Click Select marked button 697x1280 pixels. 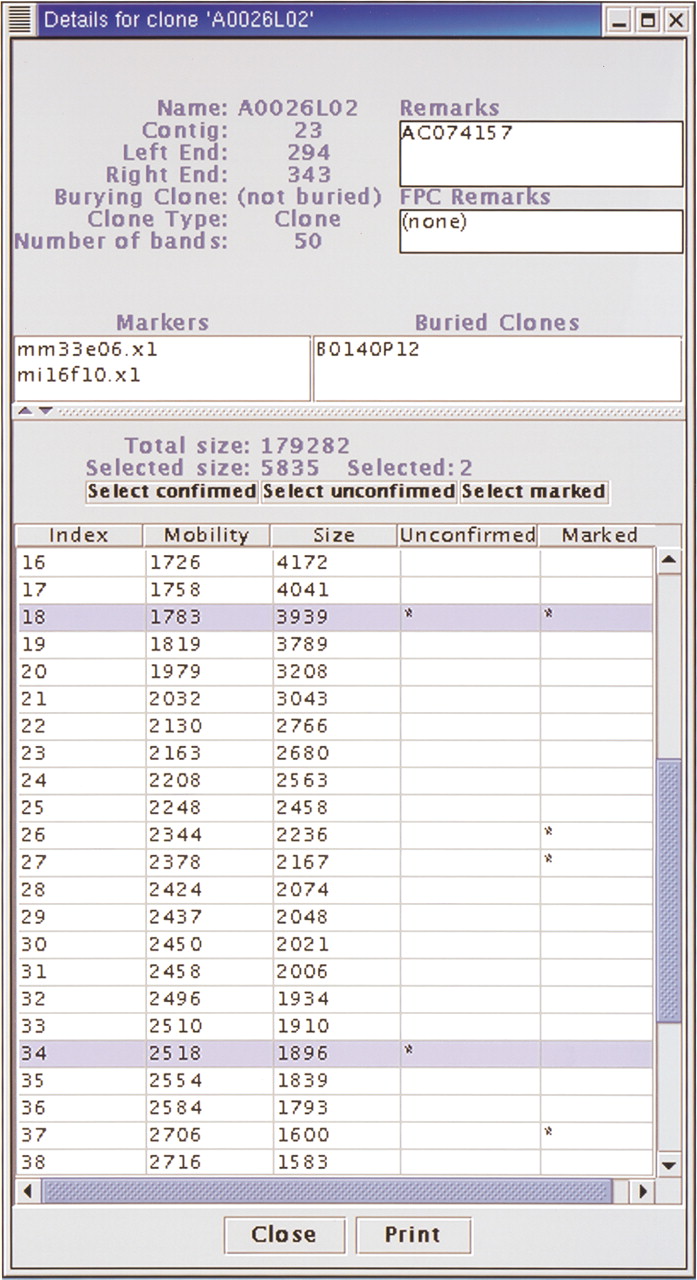tap(534, 491)
